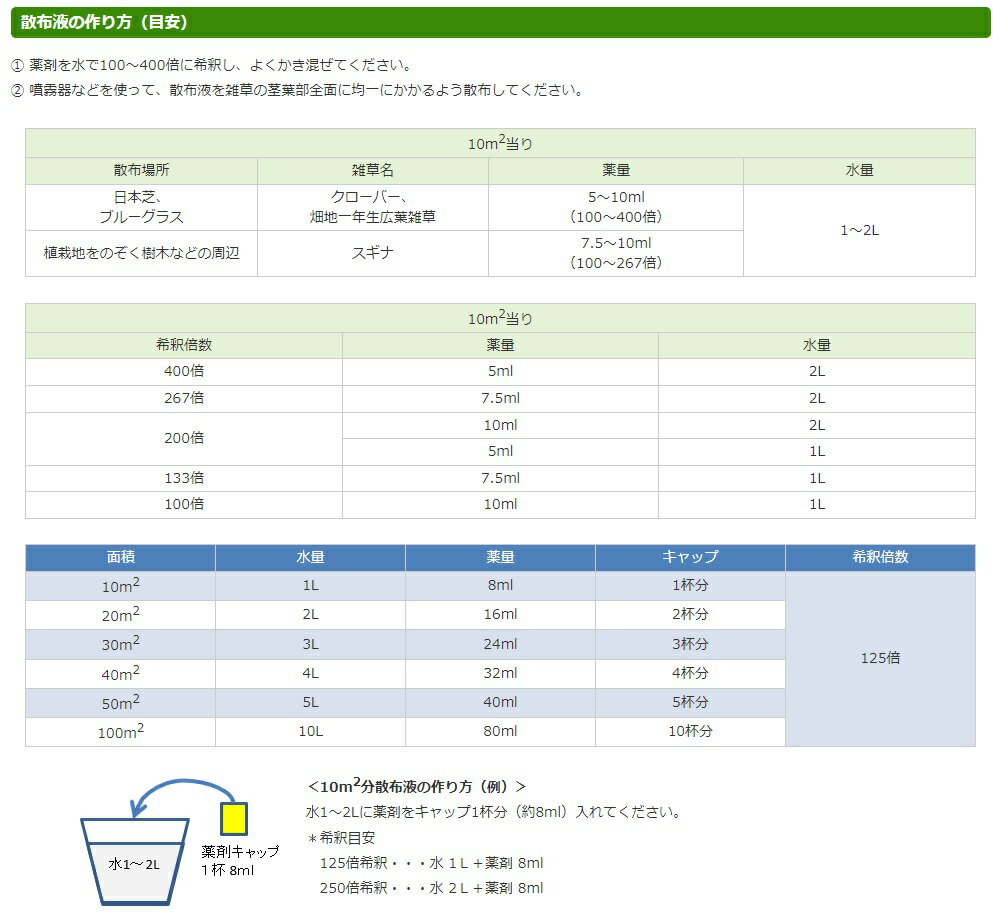Click the 80ml chemical amount cell
993x915 pixels.
[x=500, y=732]
